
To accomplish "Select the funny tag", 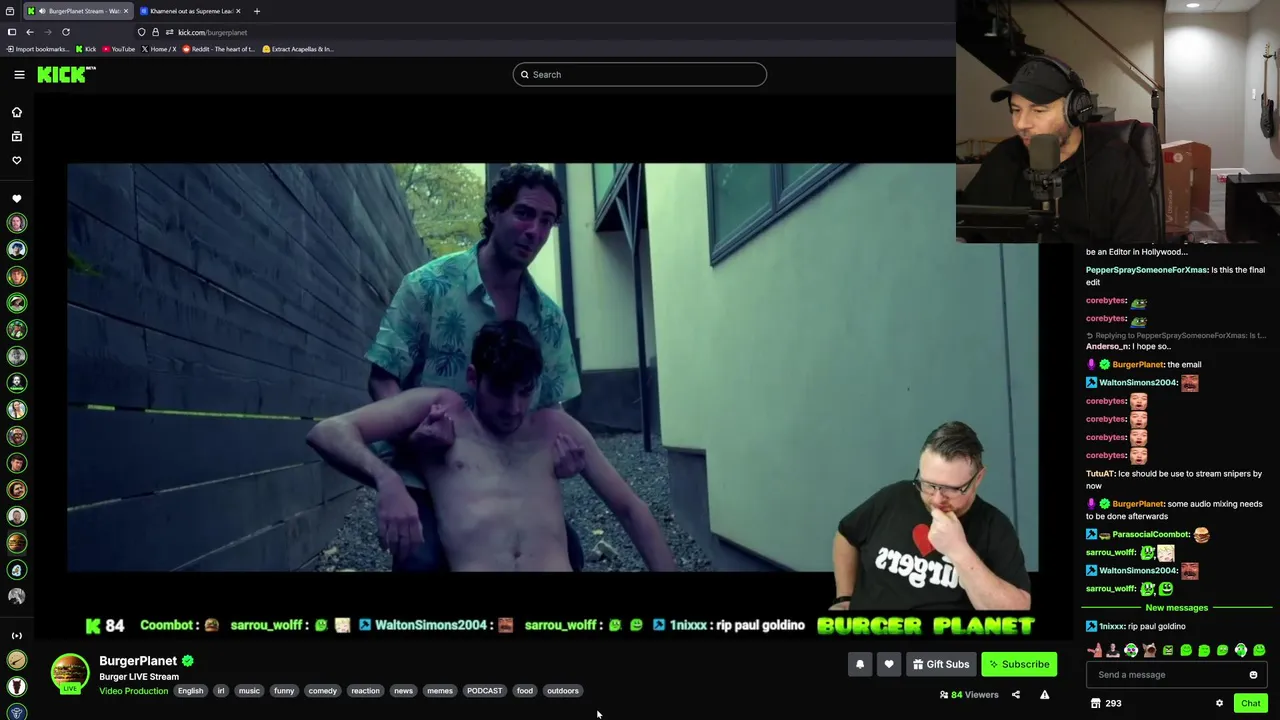I will [x=284, y=691].
